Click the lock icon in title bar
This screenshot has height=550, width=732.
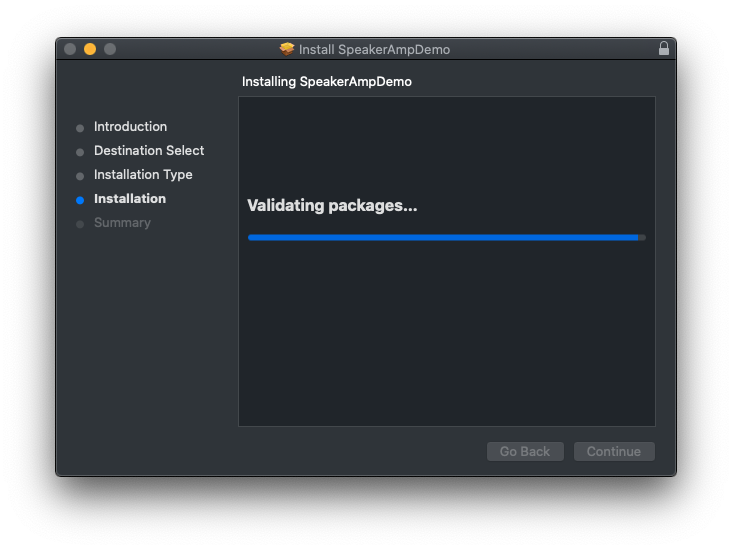click(663, 49)
